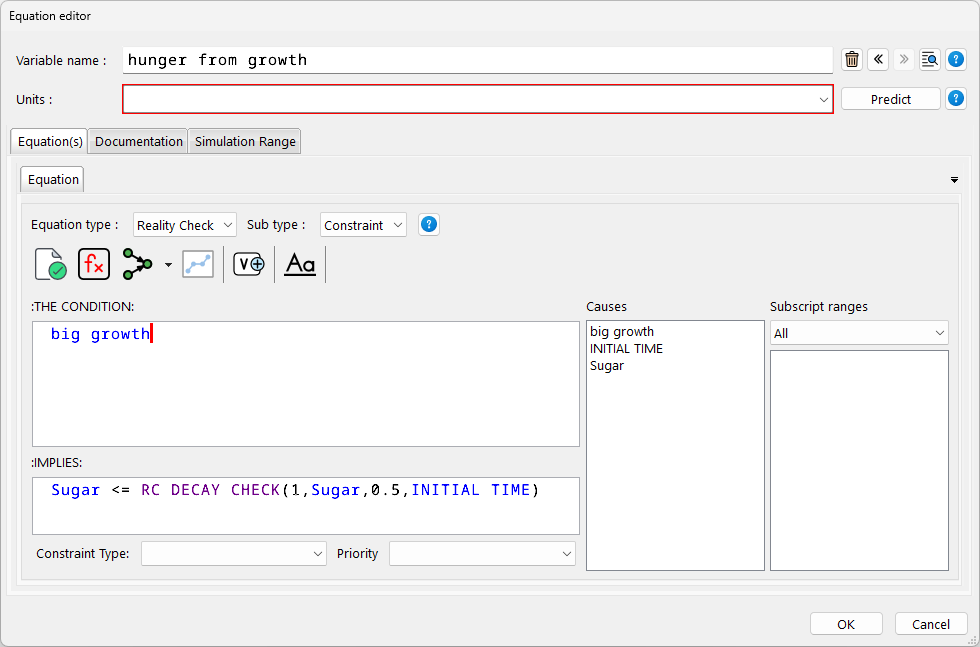Screen dimensions: 980x647
Task: Open the variable search magnifier icon
Action: 930,60
